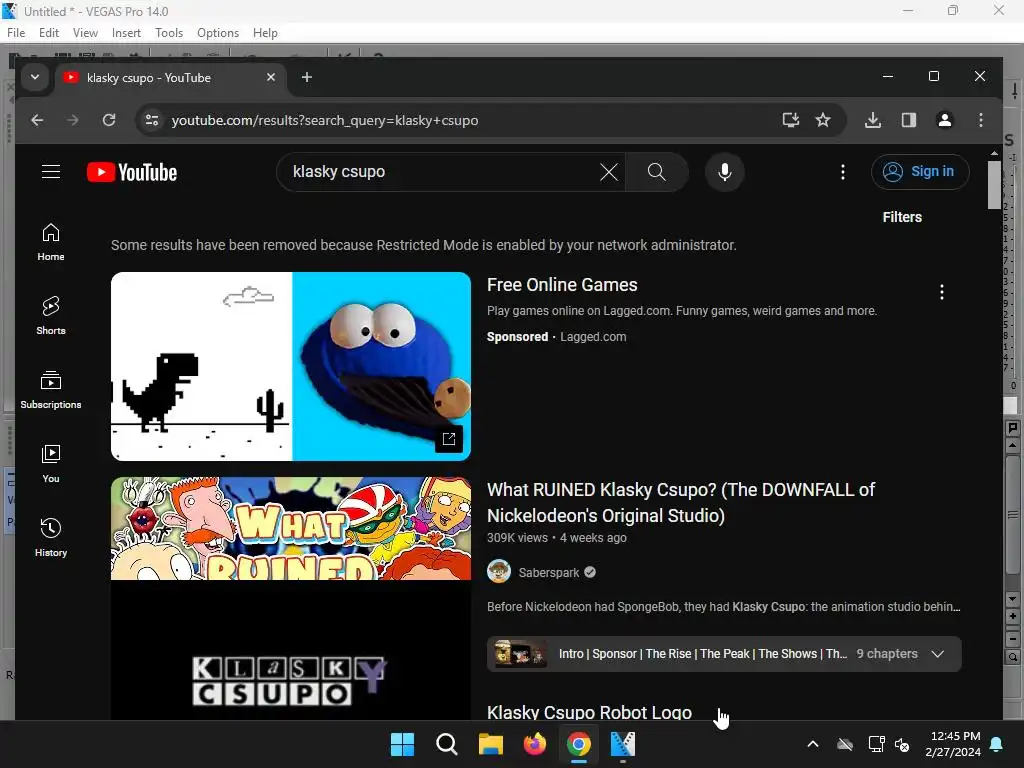Open the Filters option
Screen dimensions: 1024x768
tap(902, 217)
